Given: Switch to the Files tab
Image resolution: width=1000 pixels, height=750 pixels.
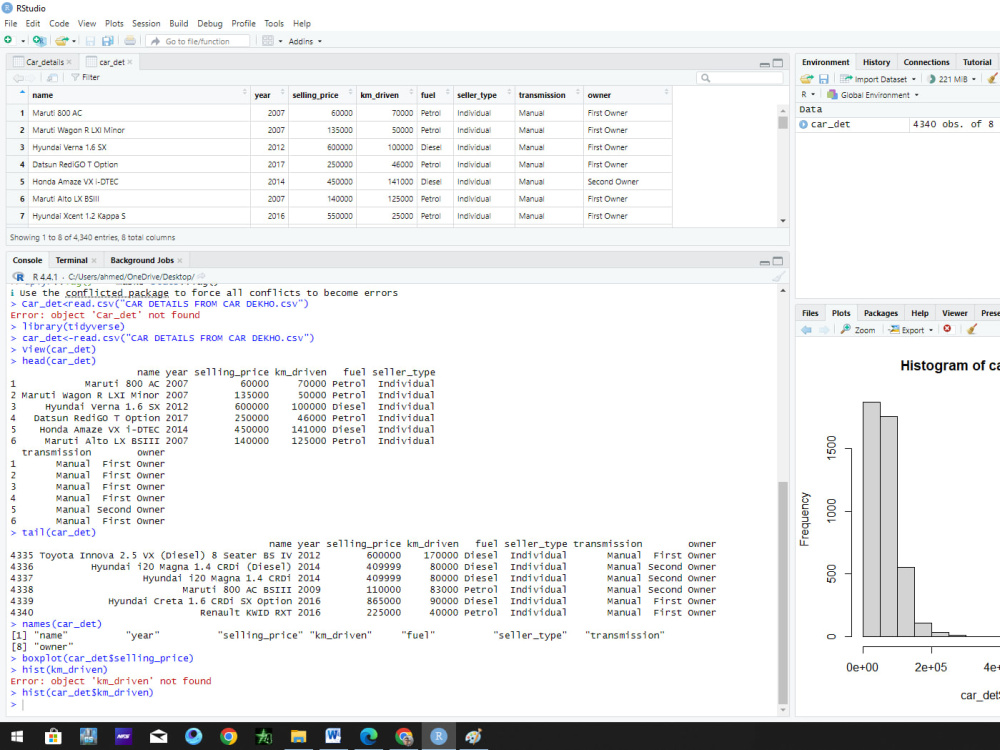Looking at the screenshot, I should pos(810,313).
